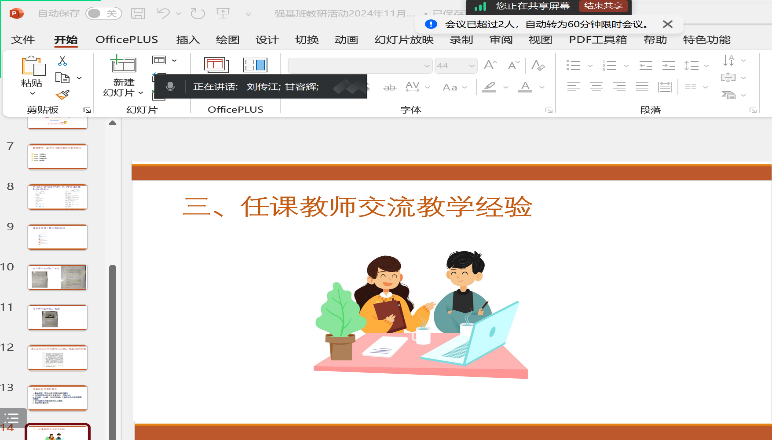Click the Paste clipboard icon

point(32,67)
